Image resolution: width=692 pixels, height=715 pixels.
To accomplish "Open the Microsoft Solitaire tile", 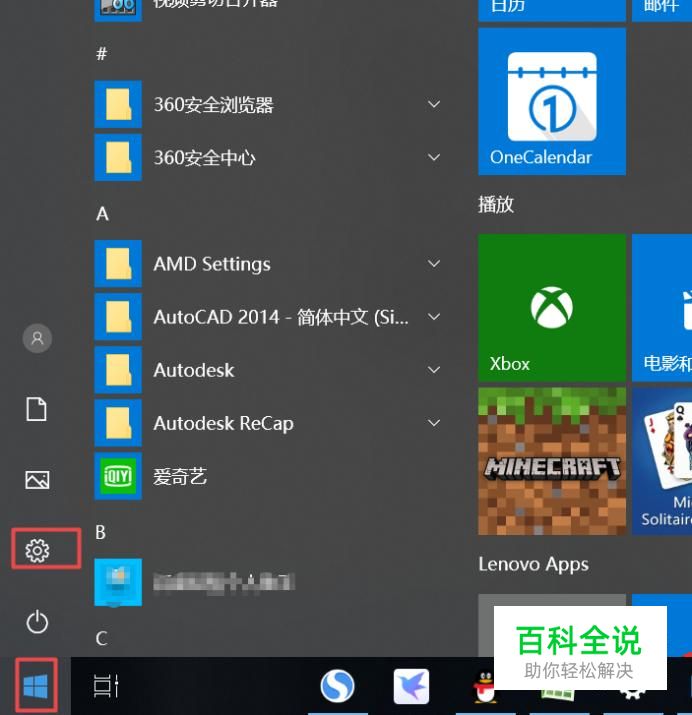I will pos(662,461).
